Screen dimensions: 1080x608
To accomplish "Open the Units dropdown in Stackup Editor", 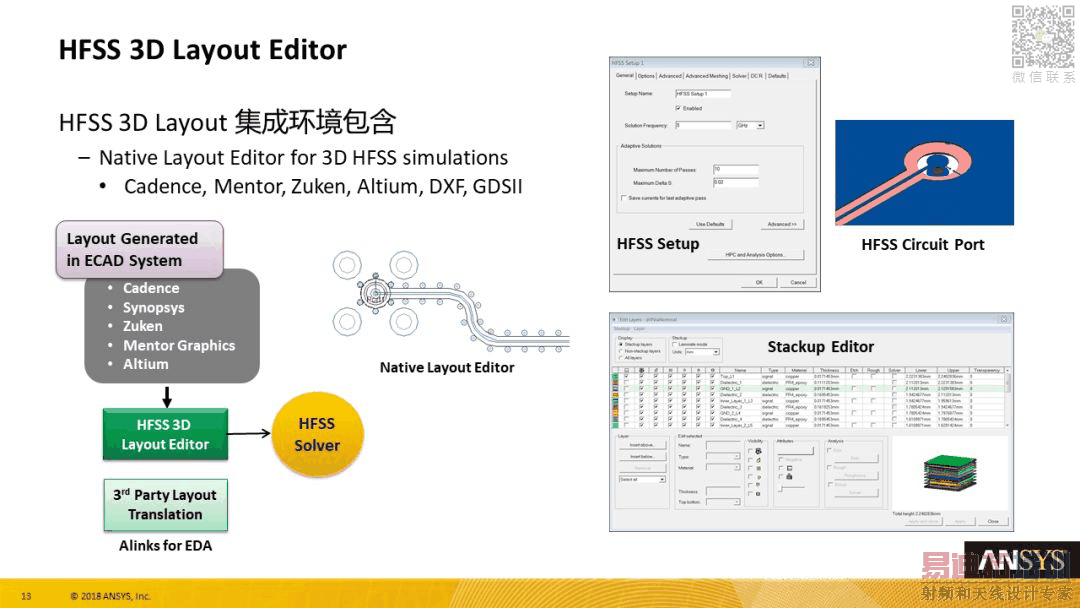I will pyautogui.click(x=703, y=352).
